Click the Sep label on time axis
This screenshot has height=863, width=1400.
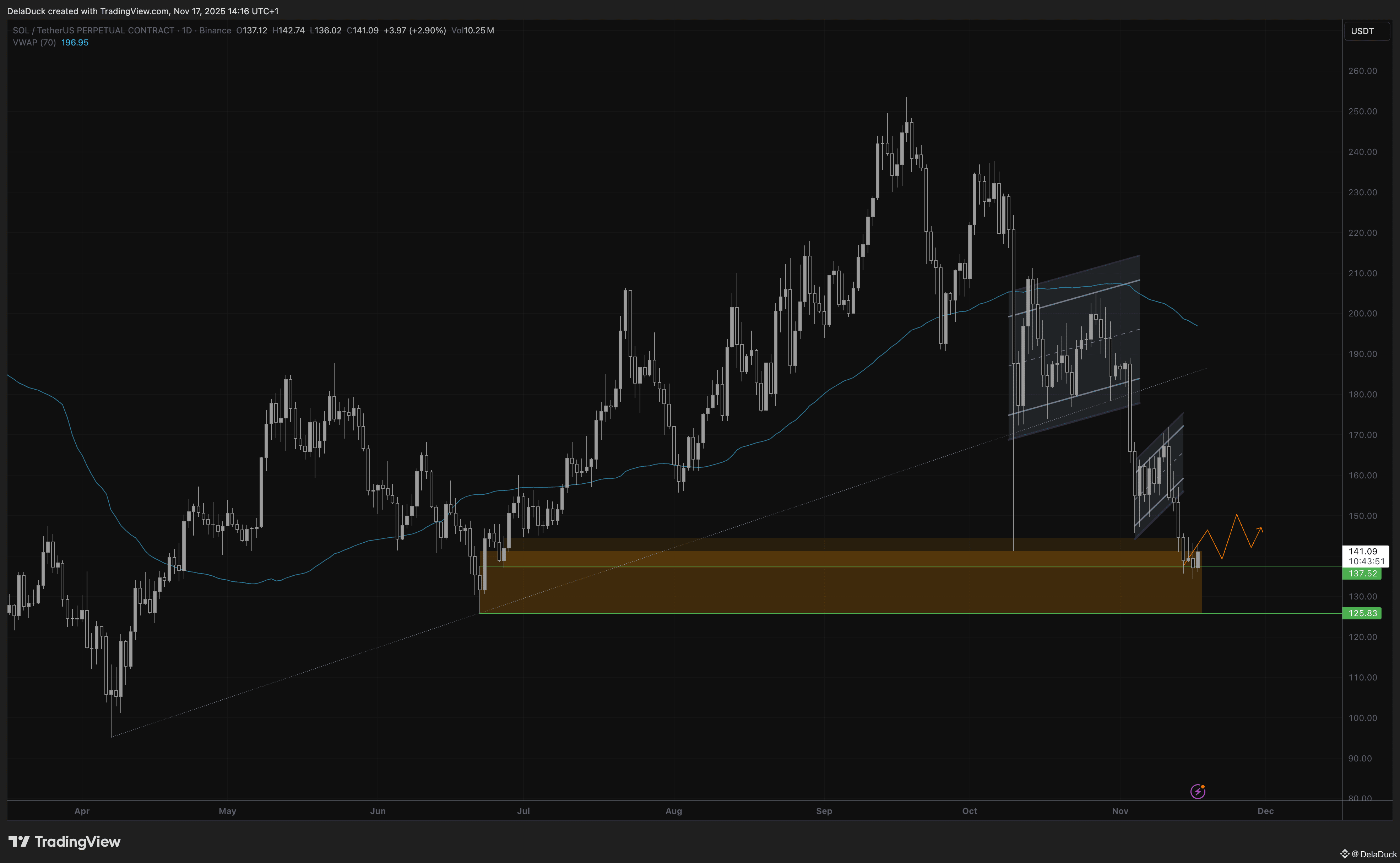(824, 811)
